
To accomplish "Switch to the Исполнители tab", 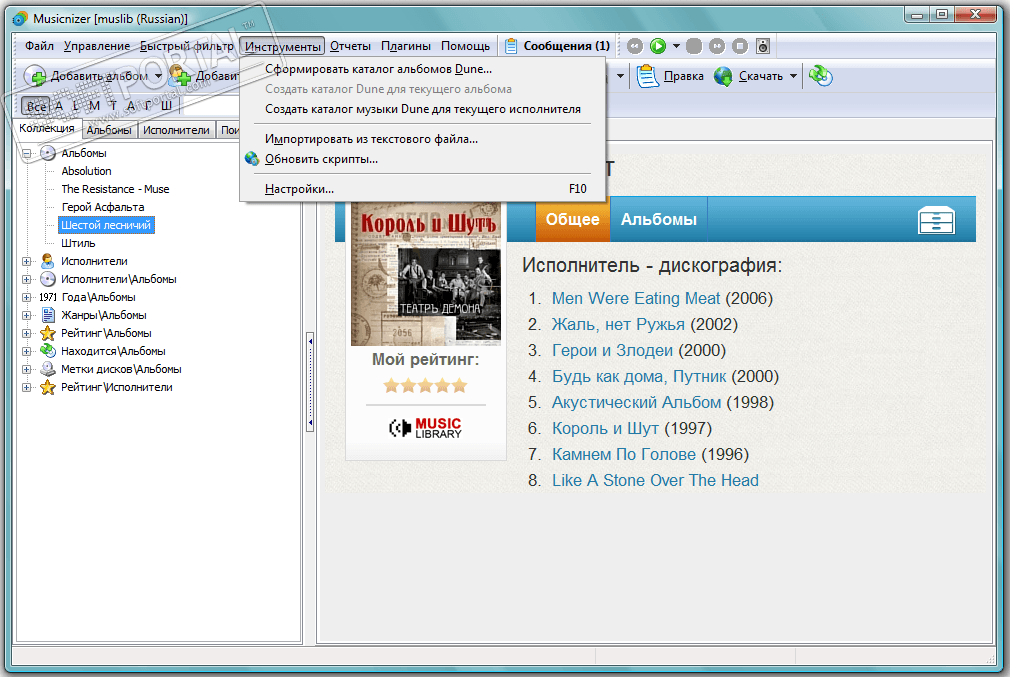I will tap(176, 130).
